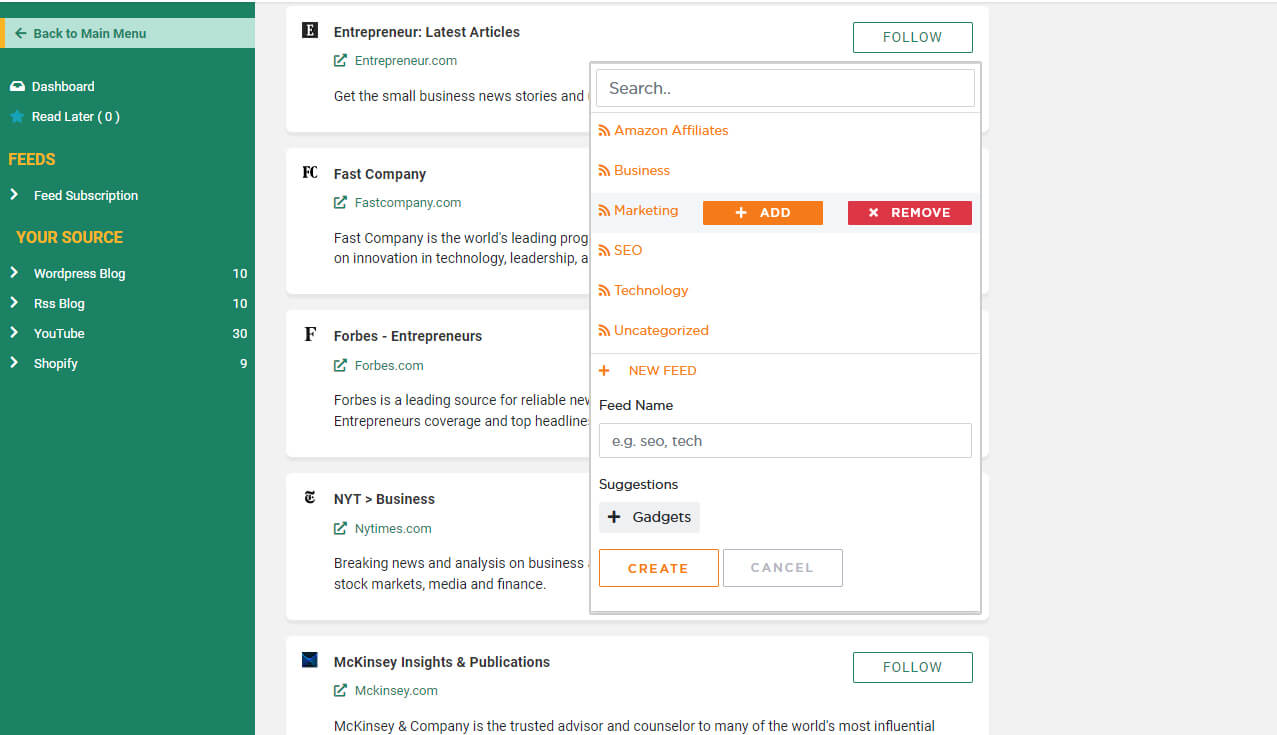
Task: Click the McKinsey logo icon
Action: pos(310,660)
